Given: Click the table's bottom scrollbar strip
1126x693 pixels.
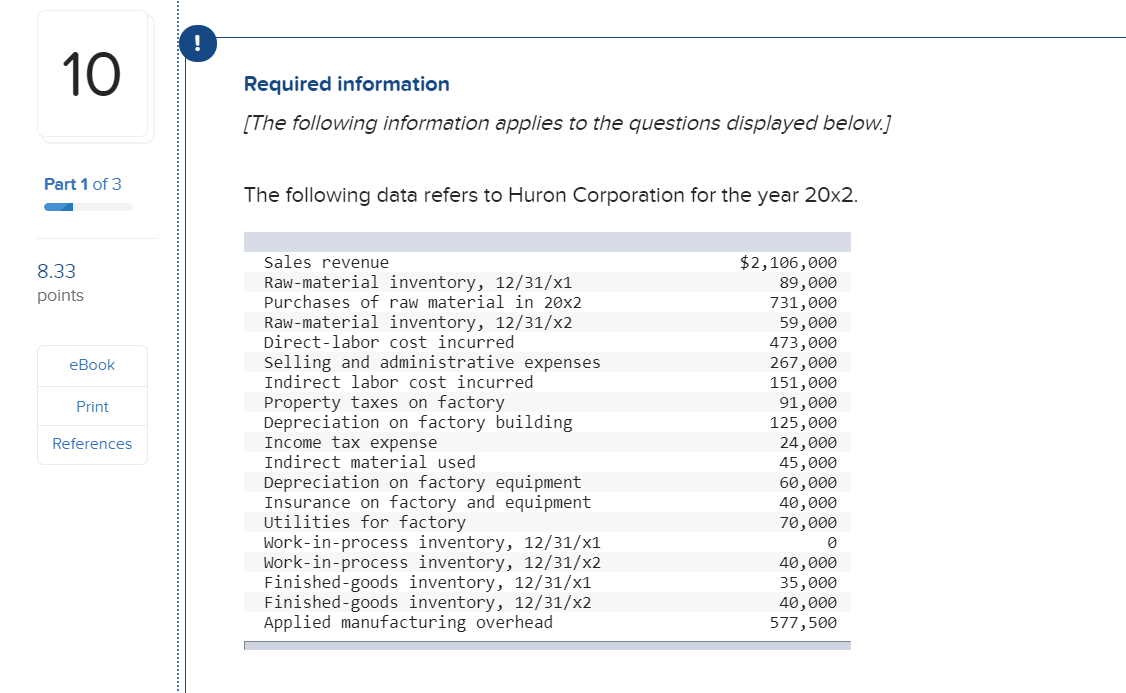Looking at the screenshot, I should pos(547,646).
